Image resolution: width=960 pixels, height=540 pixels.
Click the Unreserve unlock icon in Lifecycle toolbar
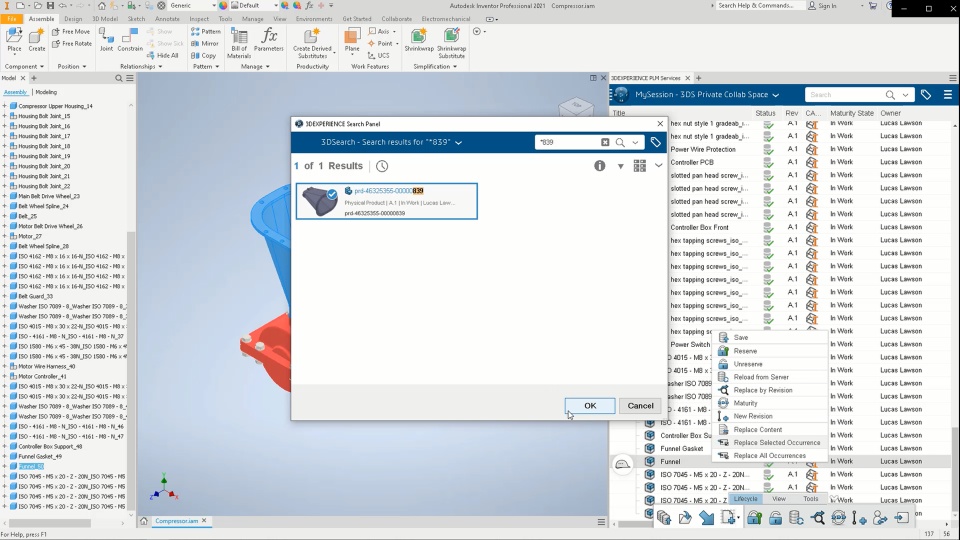pos(775,518)
